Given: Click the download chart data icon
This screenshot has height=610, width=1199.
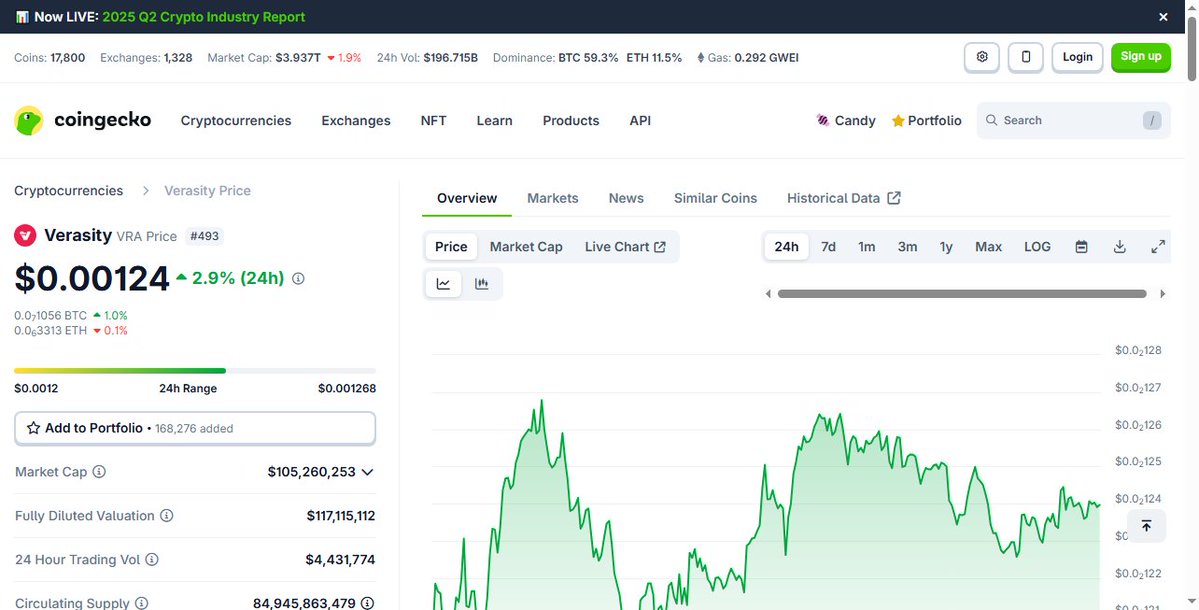Looking at the screenshot, I should pos(1119,247).
